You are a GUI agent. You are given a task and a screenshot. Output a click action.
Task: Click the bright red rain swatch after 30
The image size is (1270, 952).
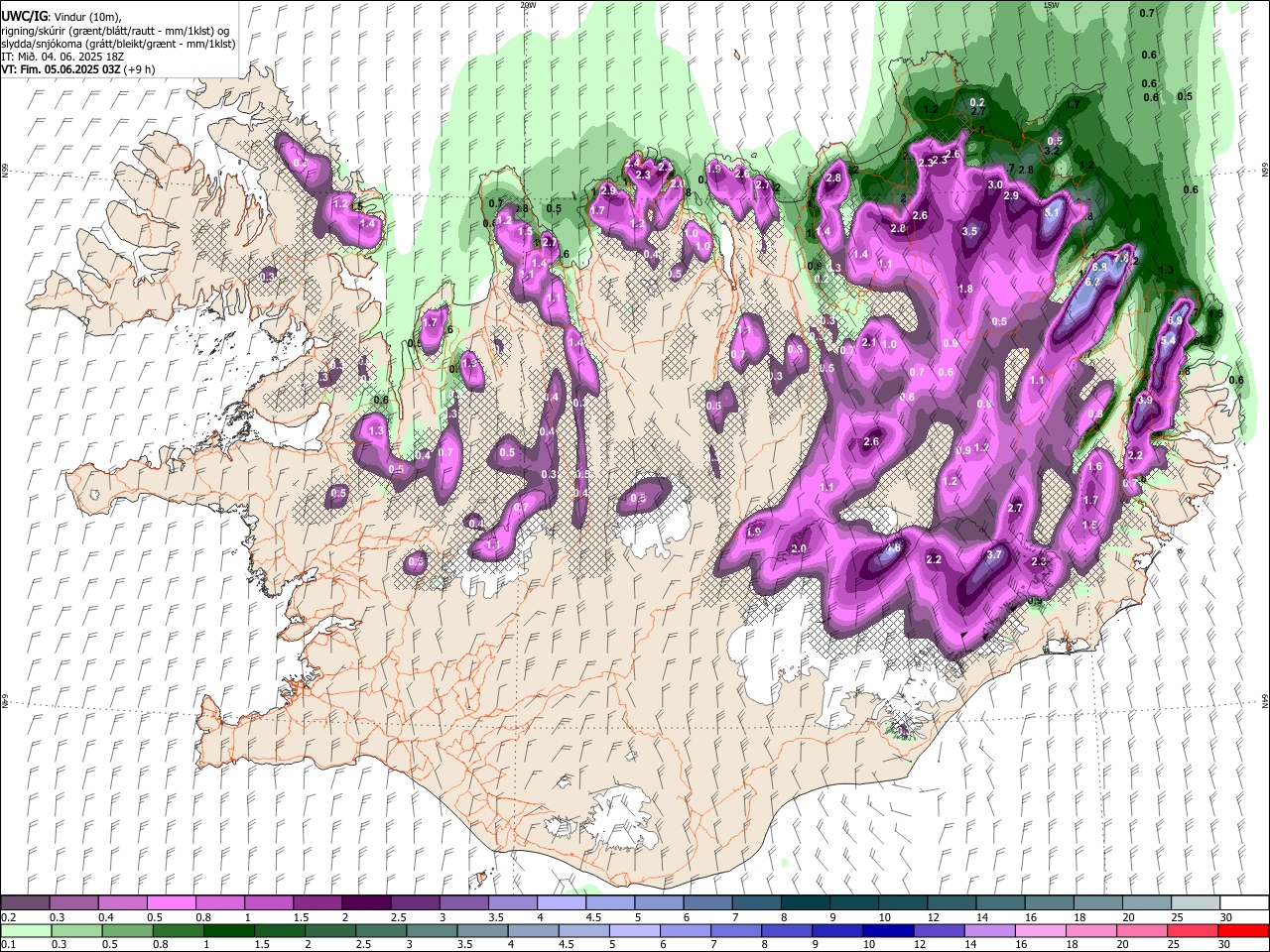pyautogui.click(x=1243, y=930)
